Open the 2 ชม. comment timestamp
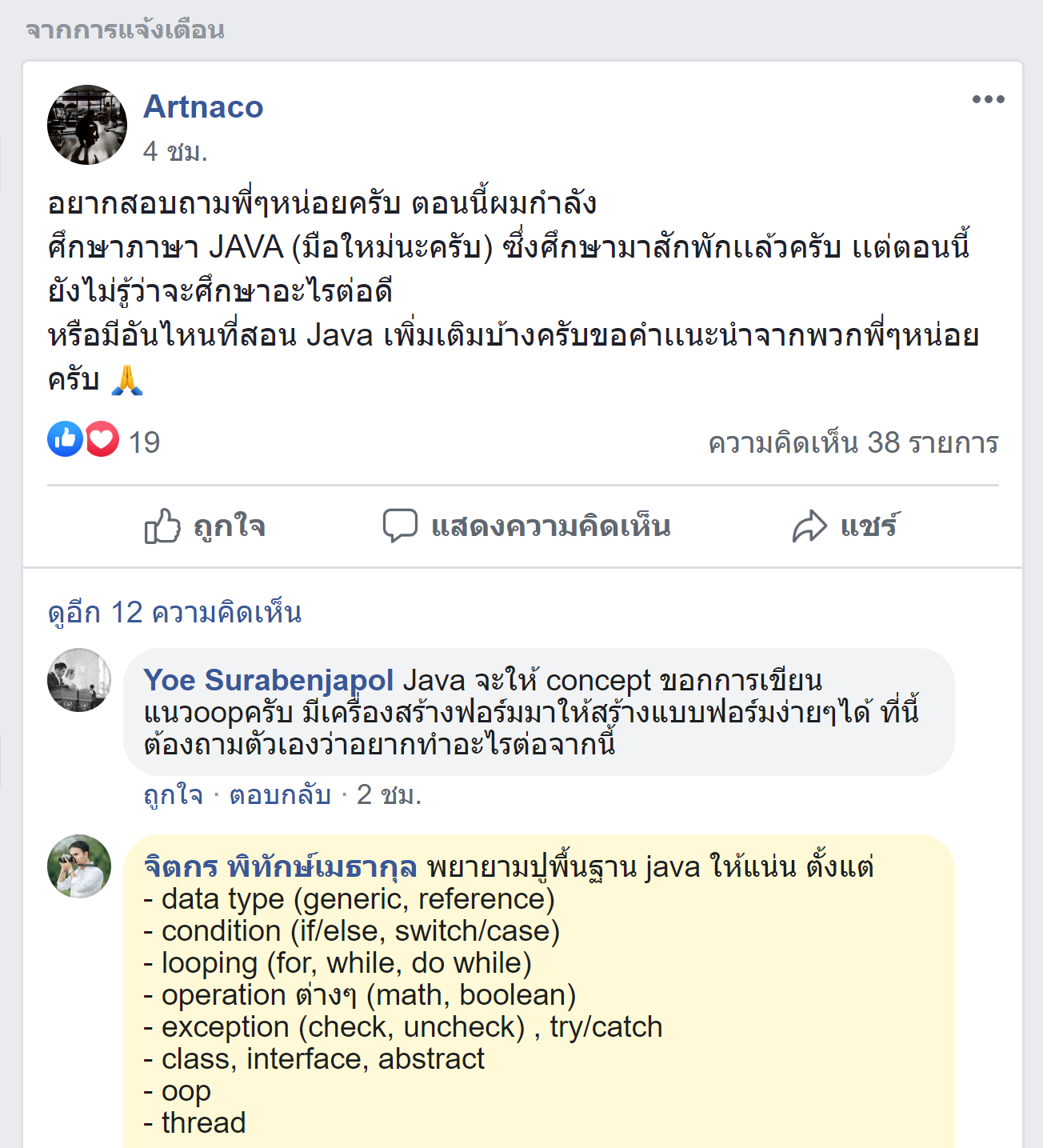1043x1148 pixels. (389, 795)
